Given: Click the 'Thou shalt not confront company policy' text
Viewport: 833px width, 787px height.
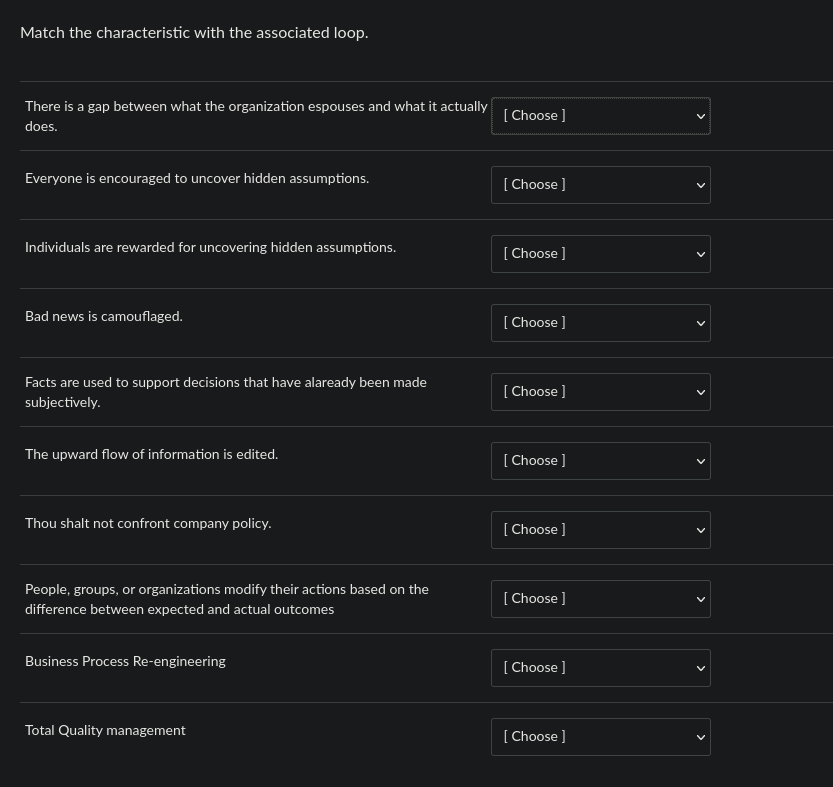Looking at the screenshot, I should tap(148, 524).
